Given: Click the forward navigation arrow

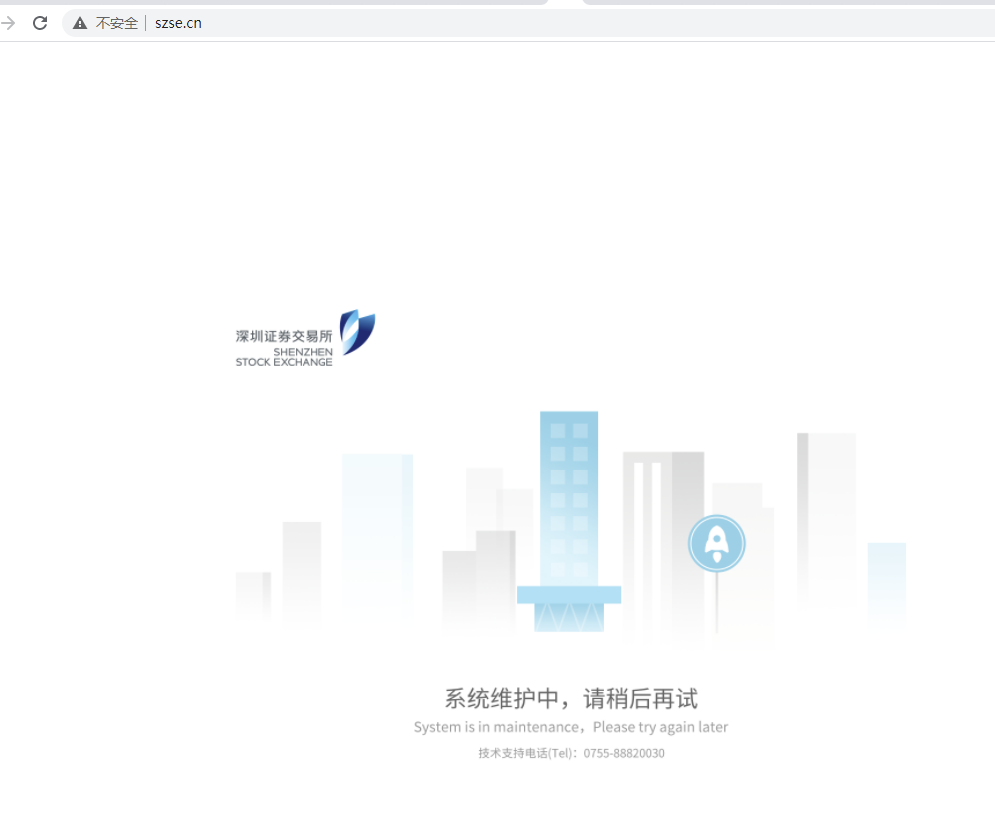Looking at the screenshot, I should pos(8,22).
